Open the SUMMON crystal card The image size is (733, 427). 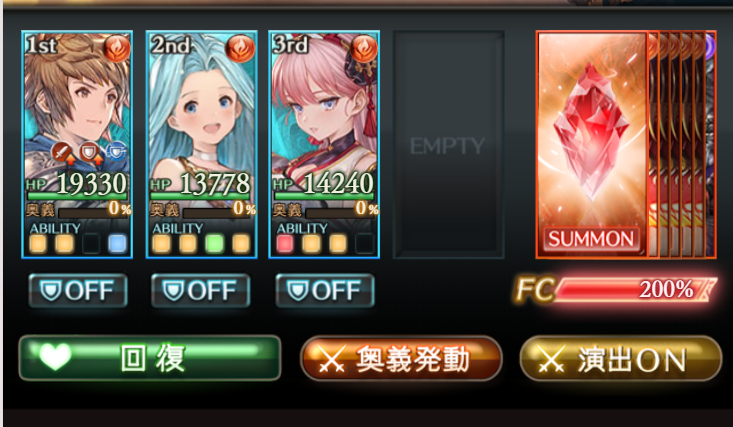(x=592, y=145)
